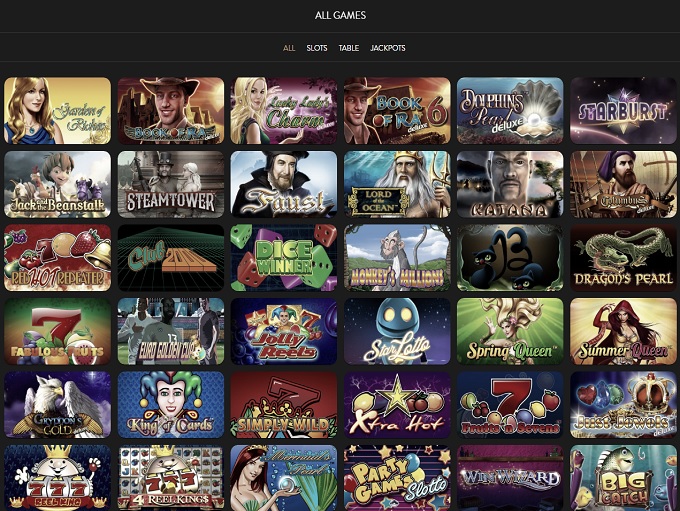Select the Steam Tower game thumbnail
Viewport: 680px width, 511px height.
pos(171,184)
